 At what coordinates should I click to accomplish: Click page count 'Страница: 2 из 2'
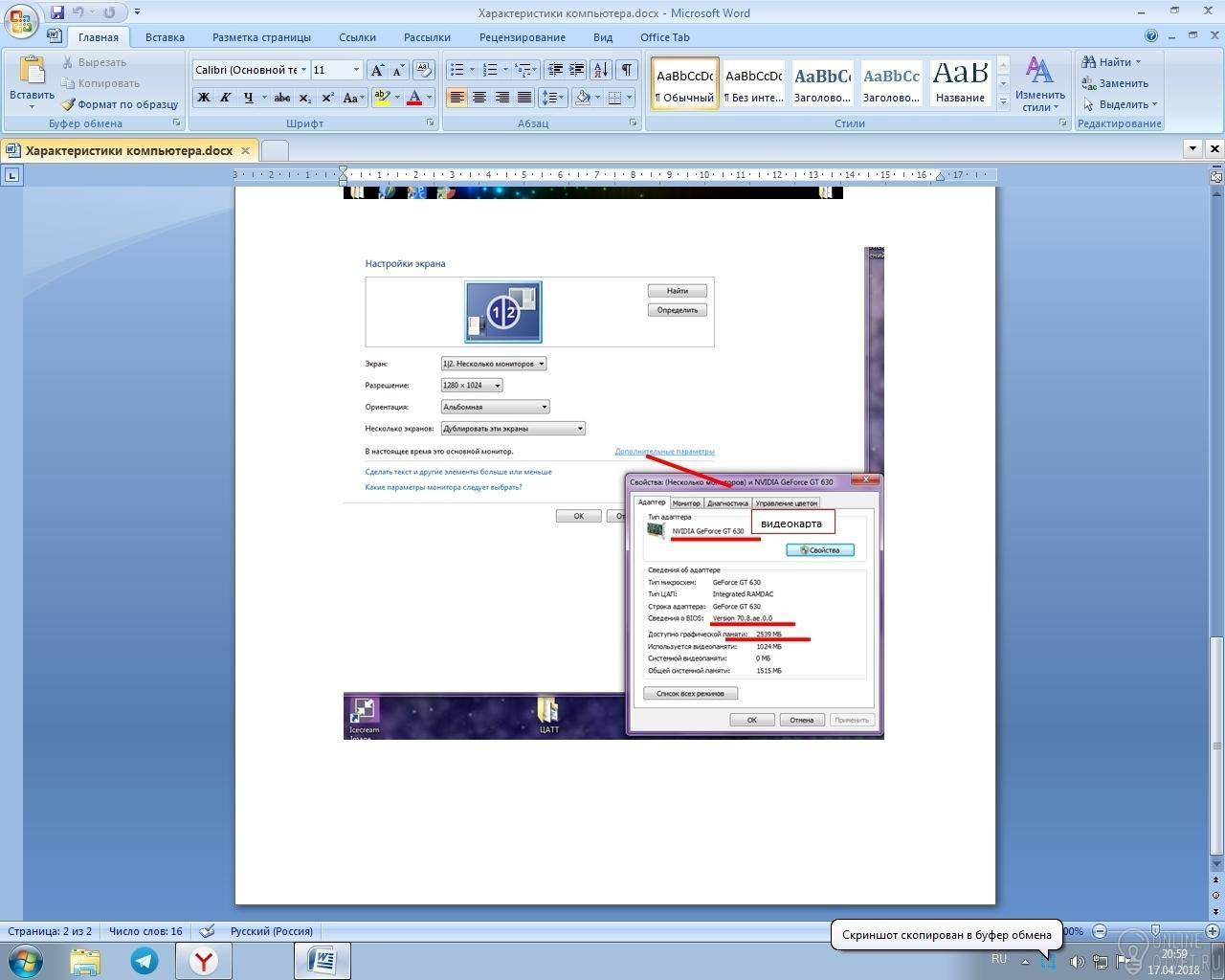tap(50, 931)
